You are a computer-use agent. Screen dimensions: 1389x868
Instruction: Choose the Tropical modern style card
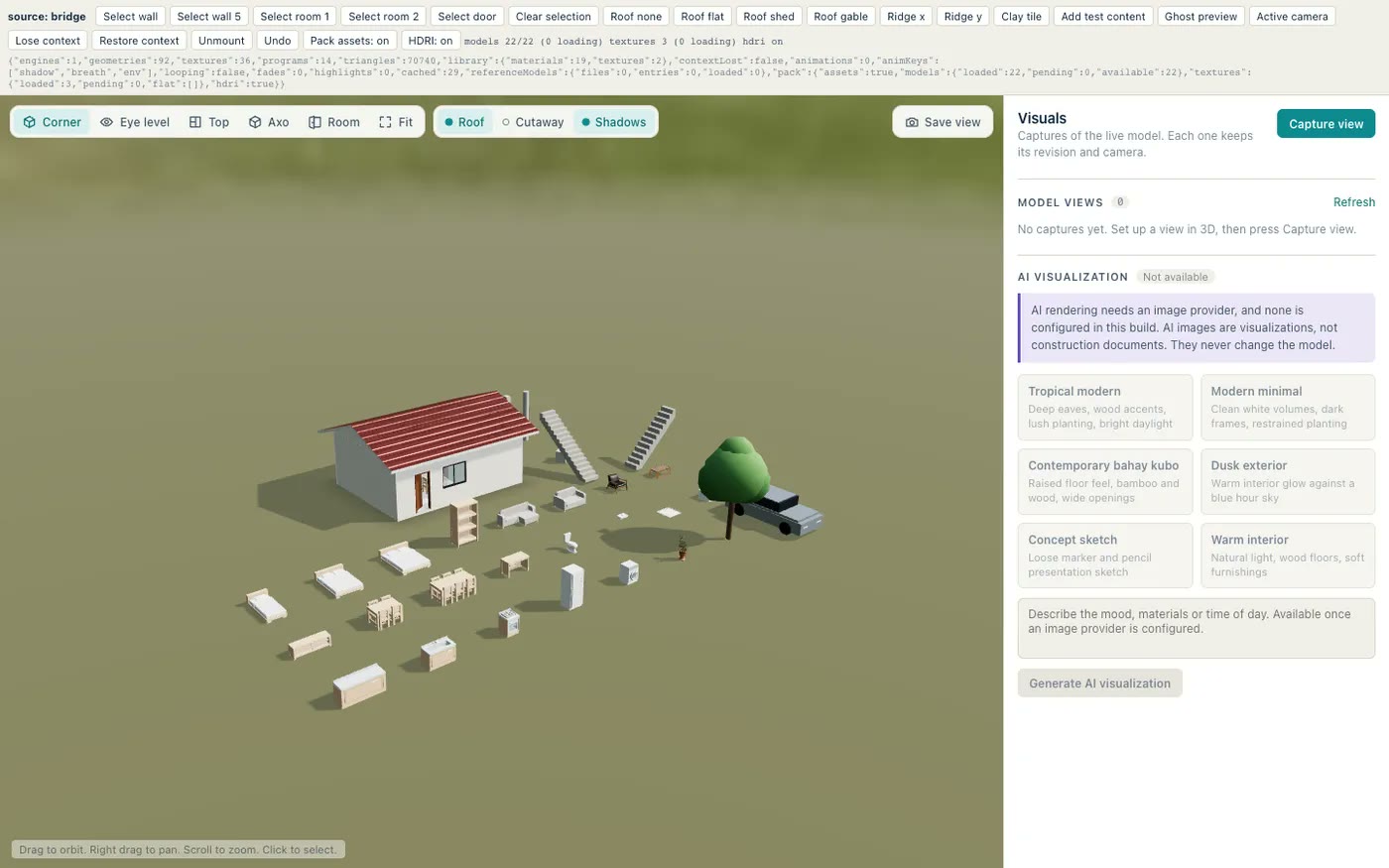1105,407
